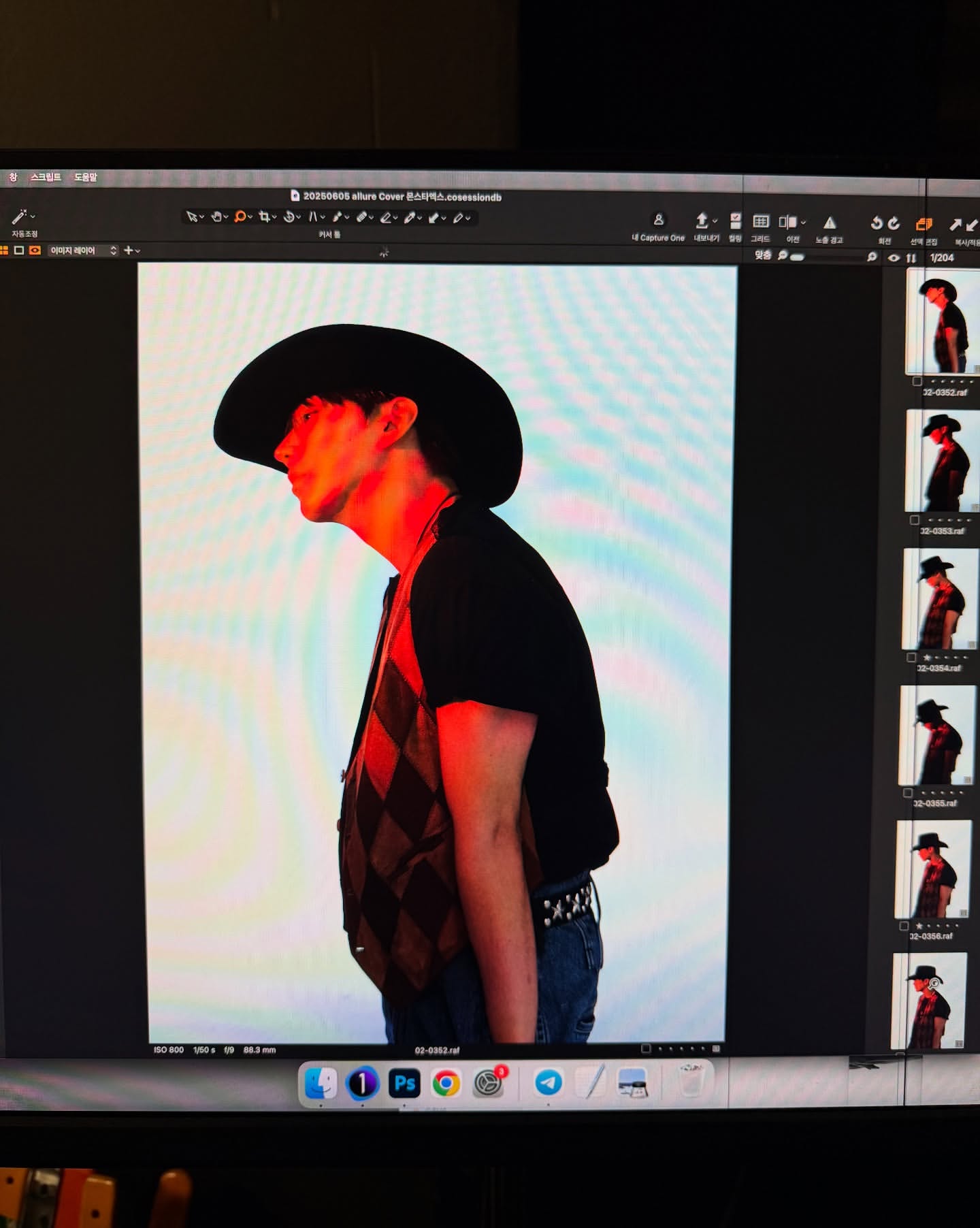Expand the add layer plus dropdown
The image size is (980, 1228).
coord(131,251)
